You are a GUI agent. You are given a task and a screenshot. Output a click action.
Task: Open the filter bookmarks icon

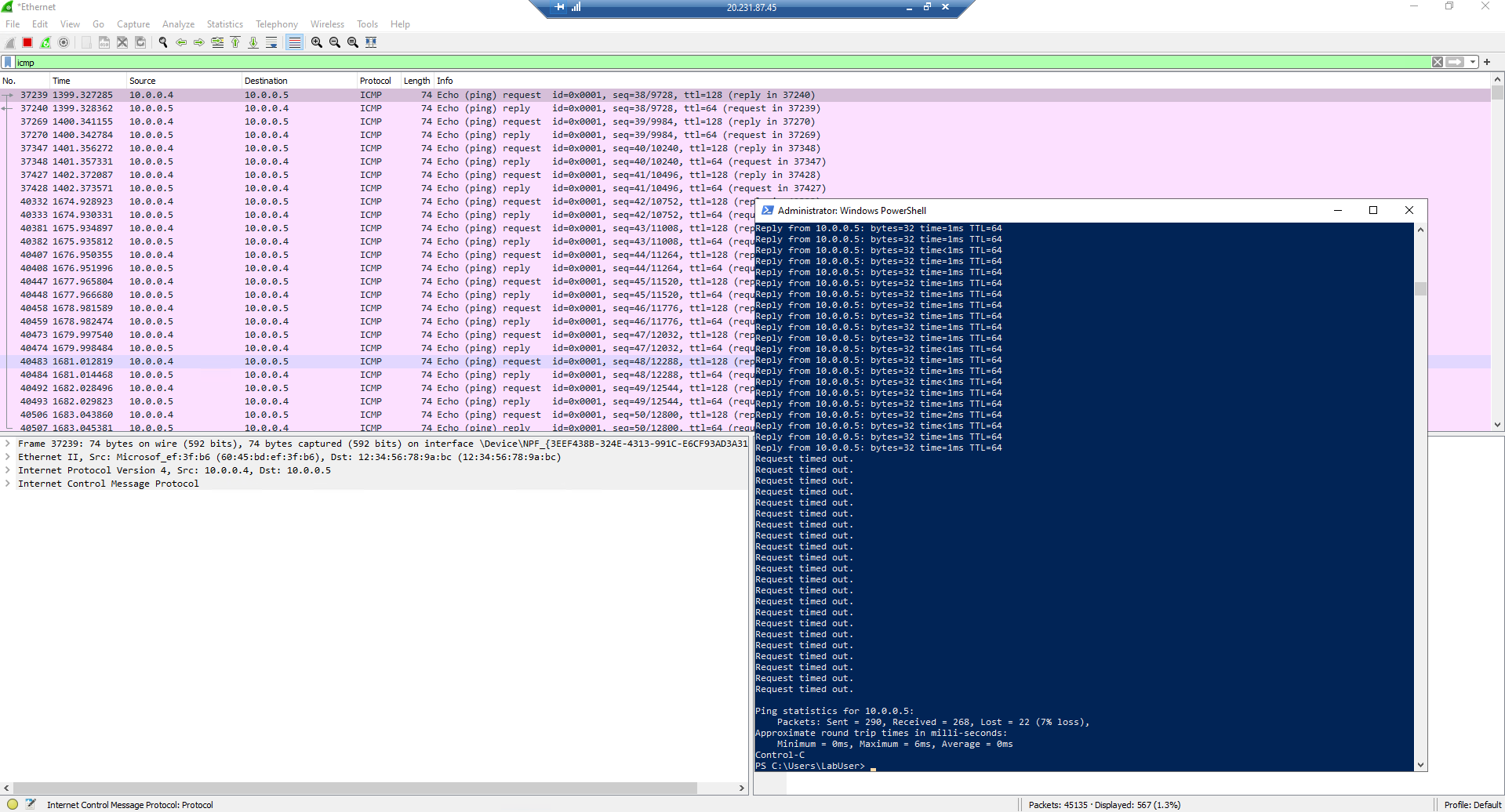(x=9, y=62)
